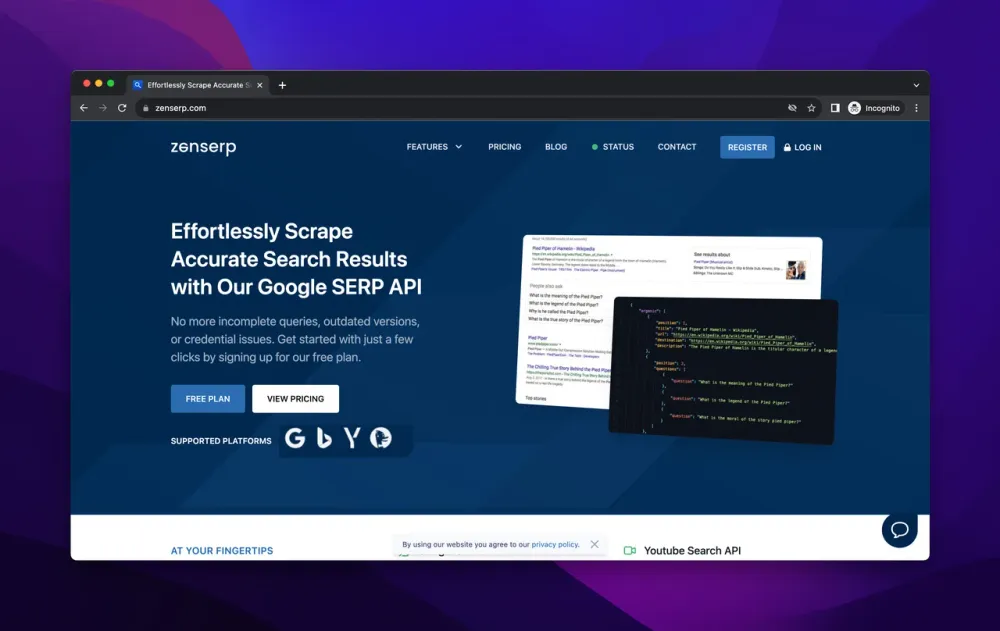Go to the Pricing menu item
Screen dimensions: 1000x631
tap(504, 147)
